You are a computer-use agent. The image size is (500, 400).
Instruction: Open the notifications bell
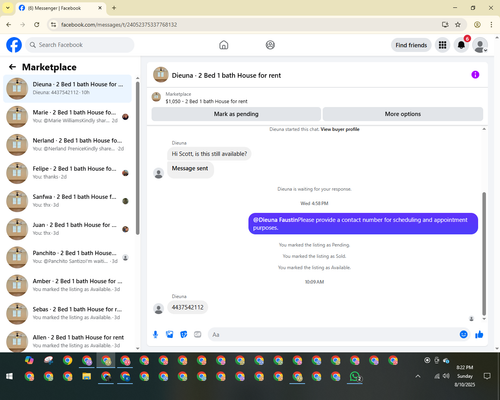461,45
